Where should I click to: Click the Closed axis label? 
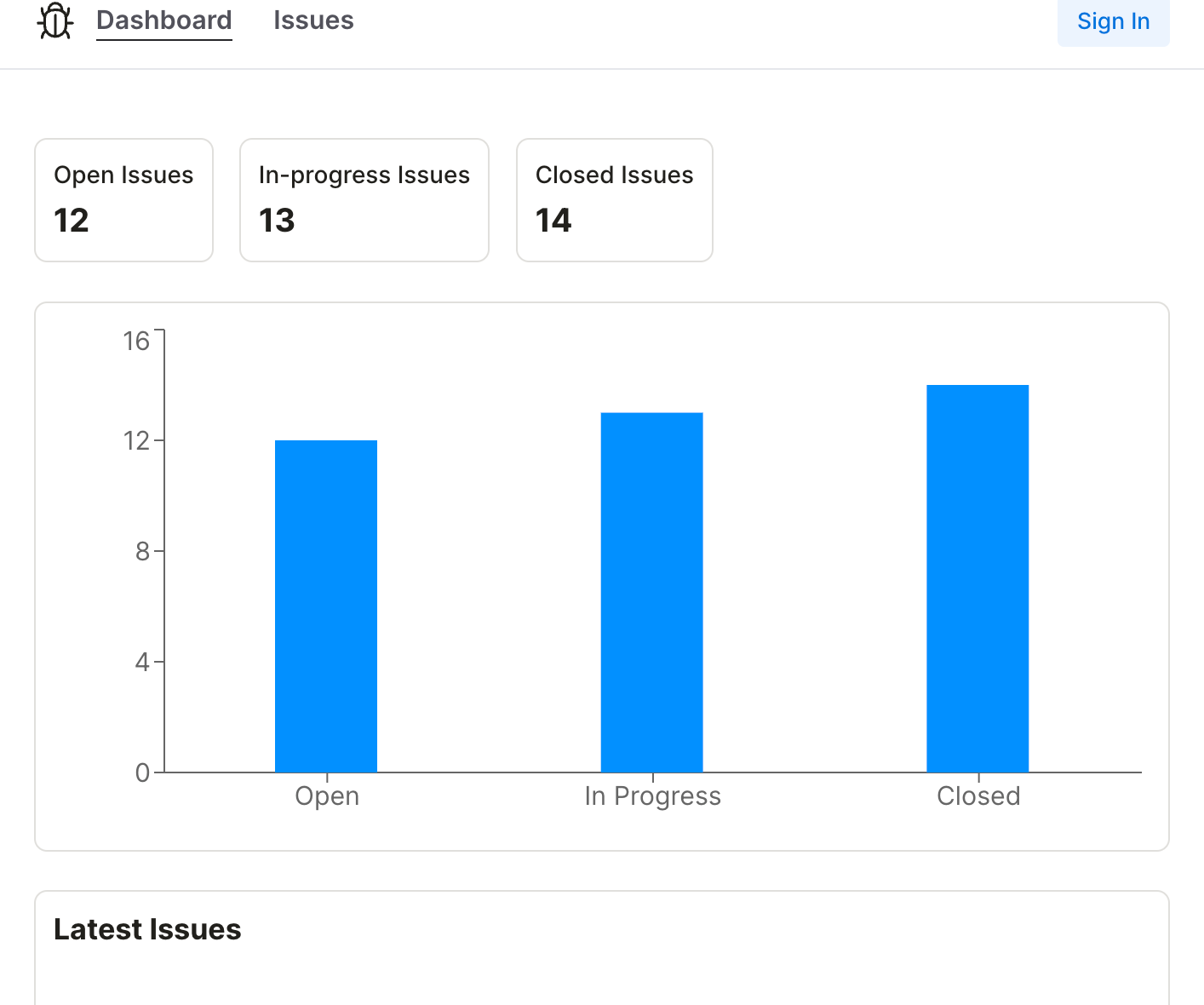point(978,796)
